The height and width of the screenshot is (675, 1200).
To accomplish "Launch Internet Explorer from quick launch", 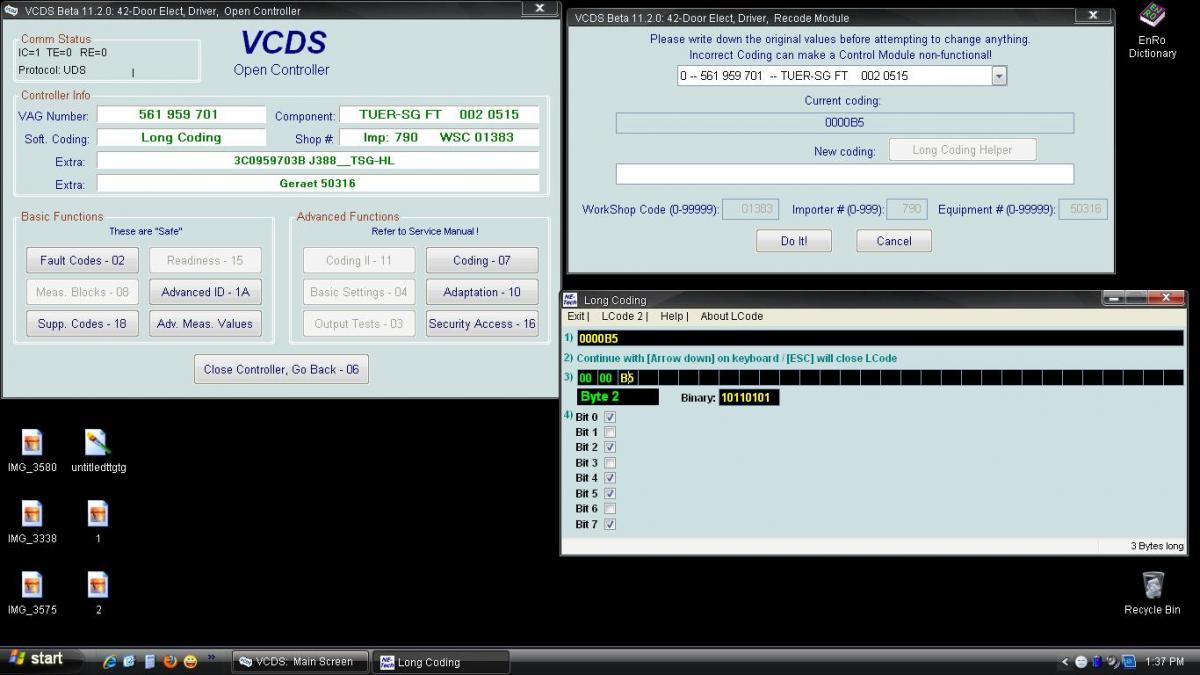I will point(110,661).
